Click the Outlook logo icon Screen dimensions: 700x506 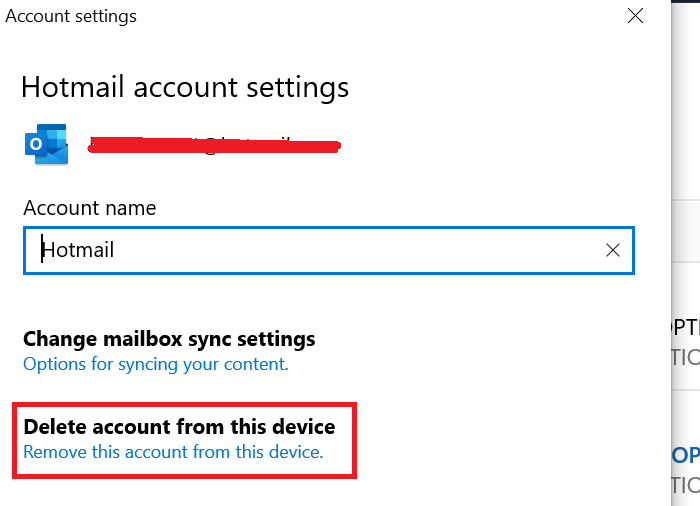click(45, 146)
